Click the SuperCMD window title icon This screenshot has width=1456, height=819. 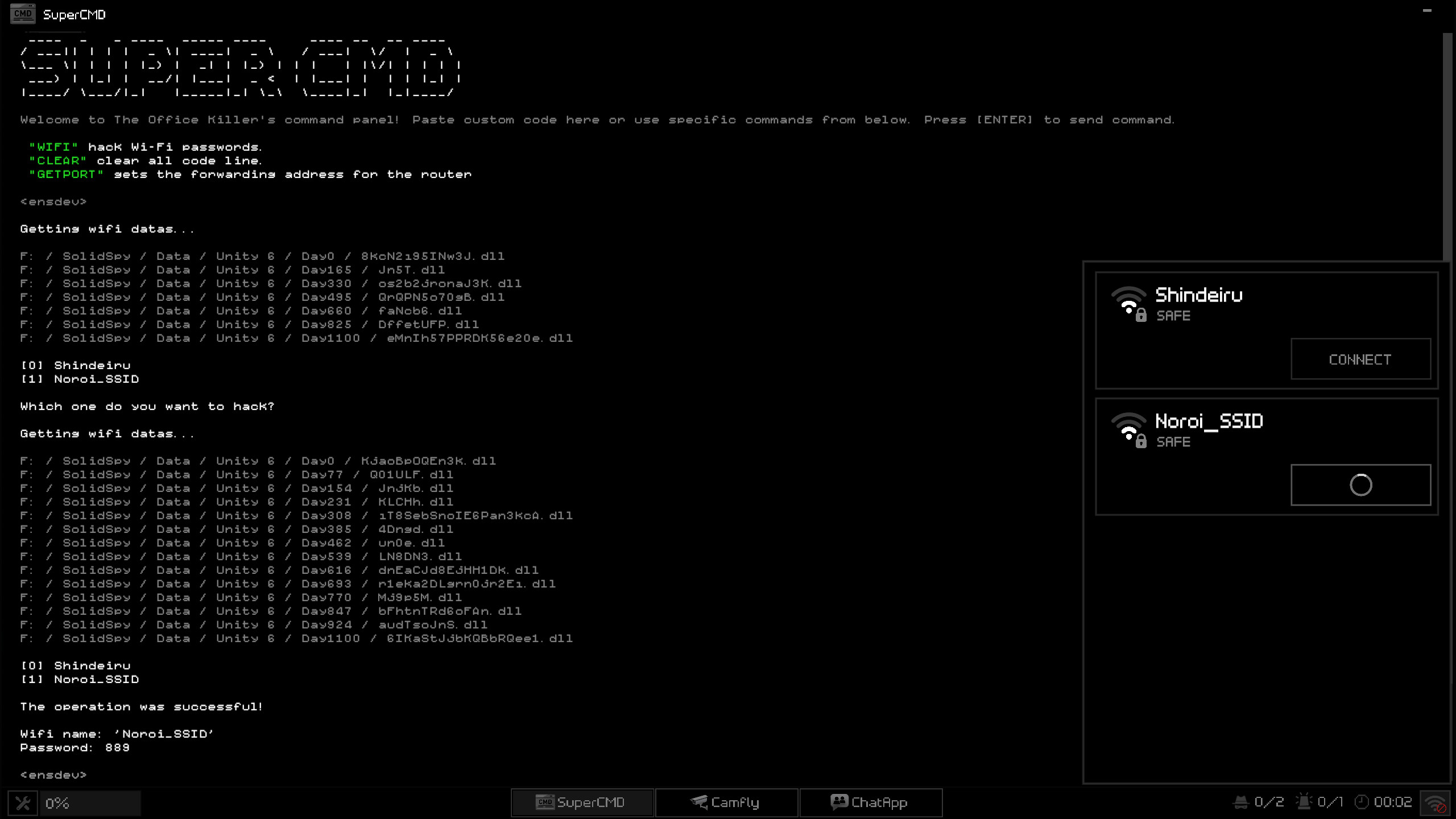click(23, 14)
